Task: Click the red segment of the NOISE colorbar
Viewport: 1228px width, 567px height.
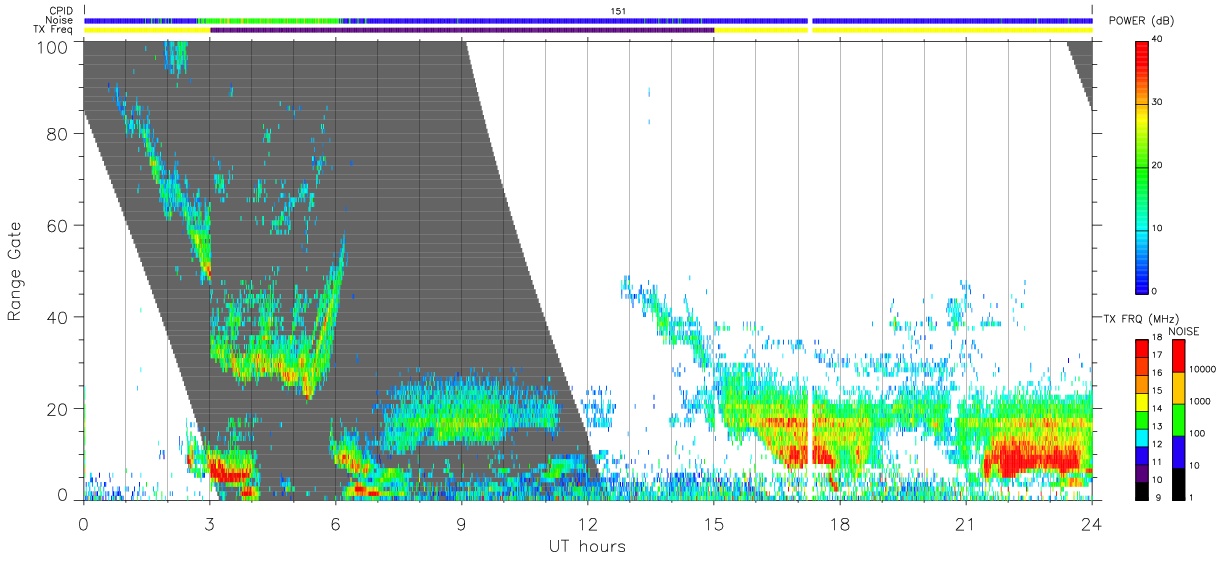Action: [x=1180, y=356]
